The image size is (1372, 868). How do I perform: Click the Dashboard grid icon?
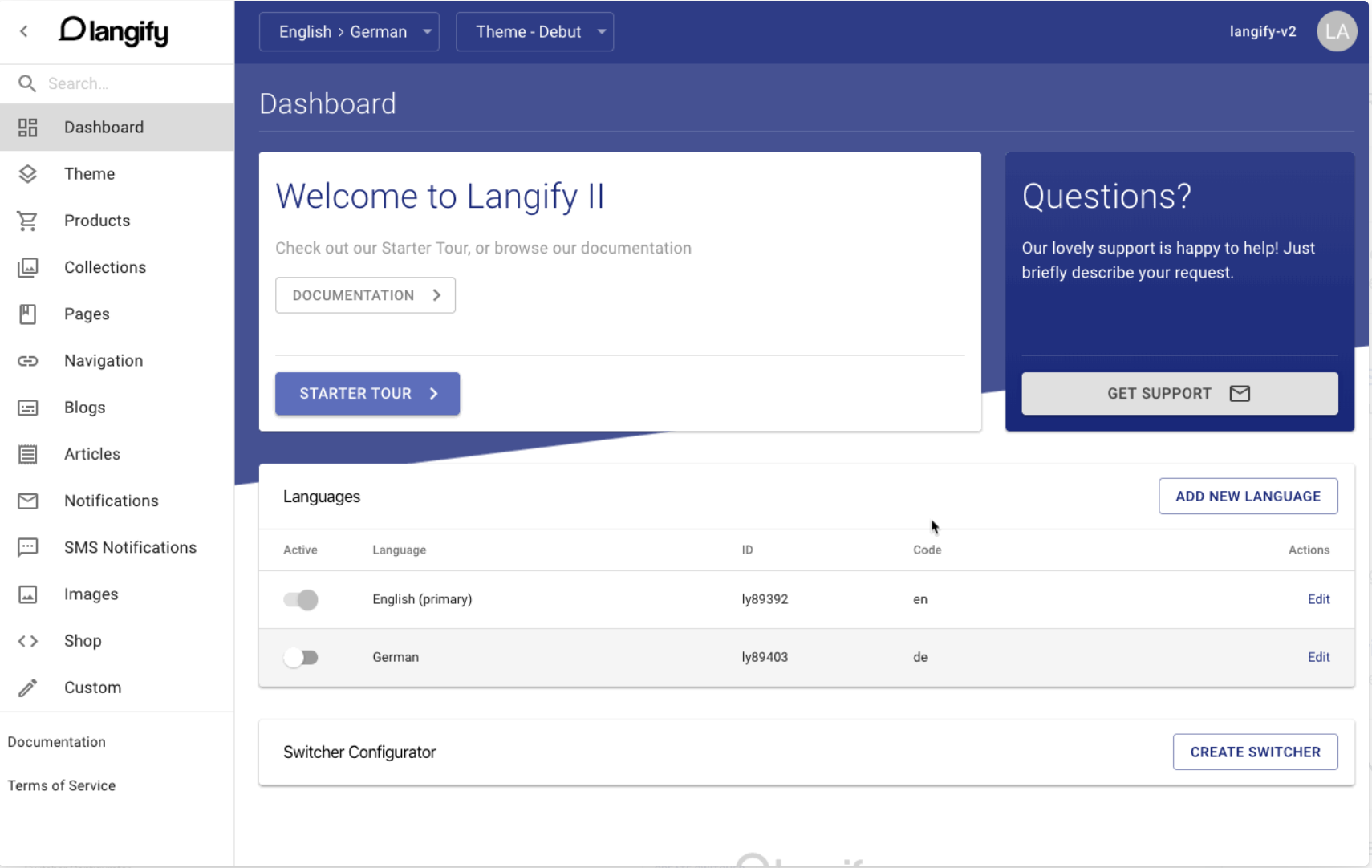click(28, 128)
